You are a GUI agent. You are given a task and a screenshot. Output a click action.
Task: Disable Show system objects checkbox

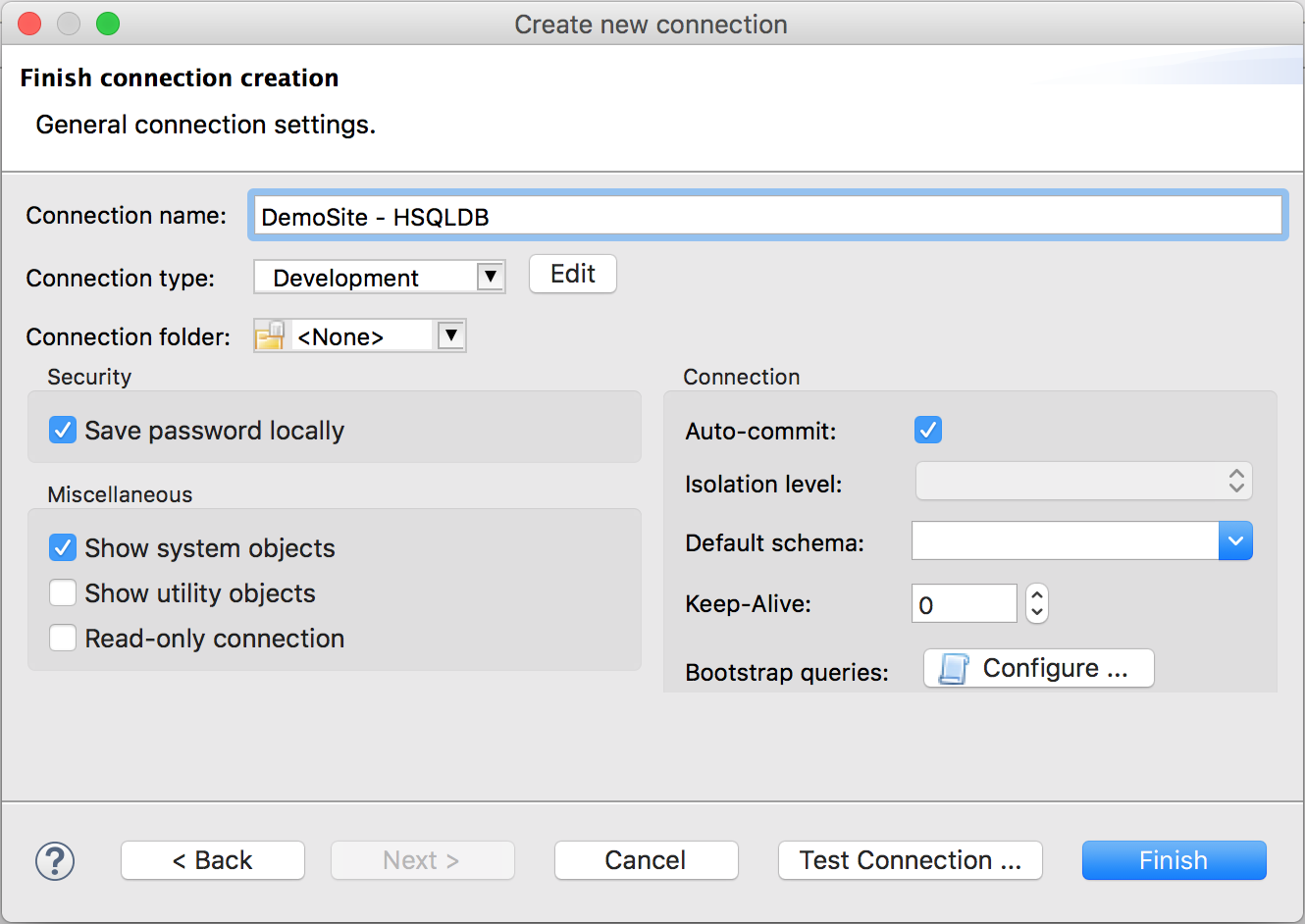[63, 548]
